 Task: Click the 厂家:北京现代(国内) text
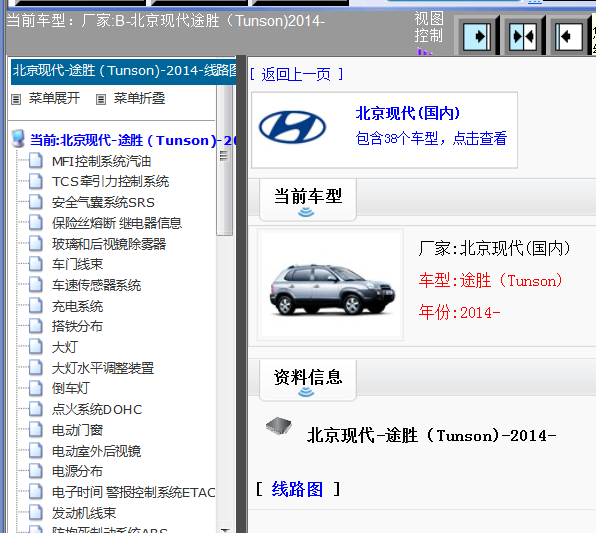pyautogui.click(x=495, y=249)
